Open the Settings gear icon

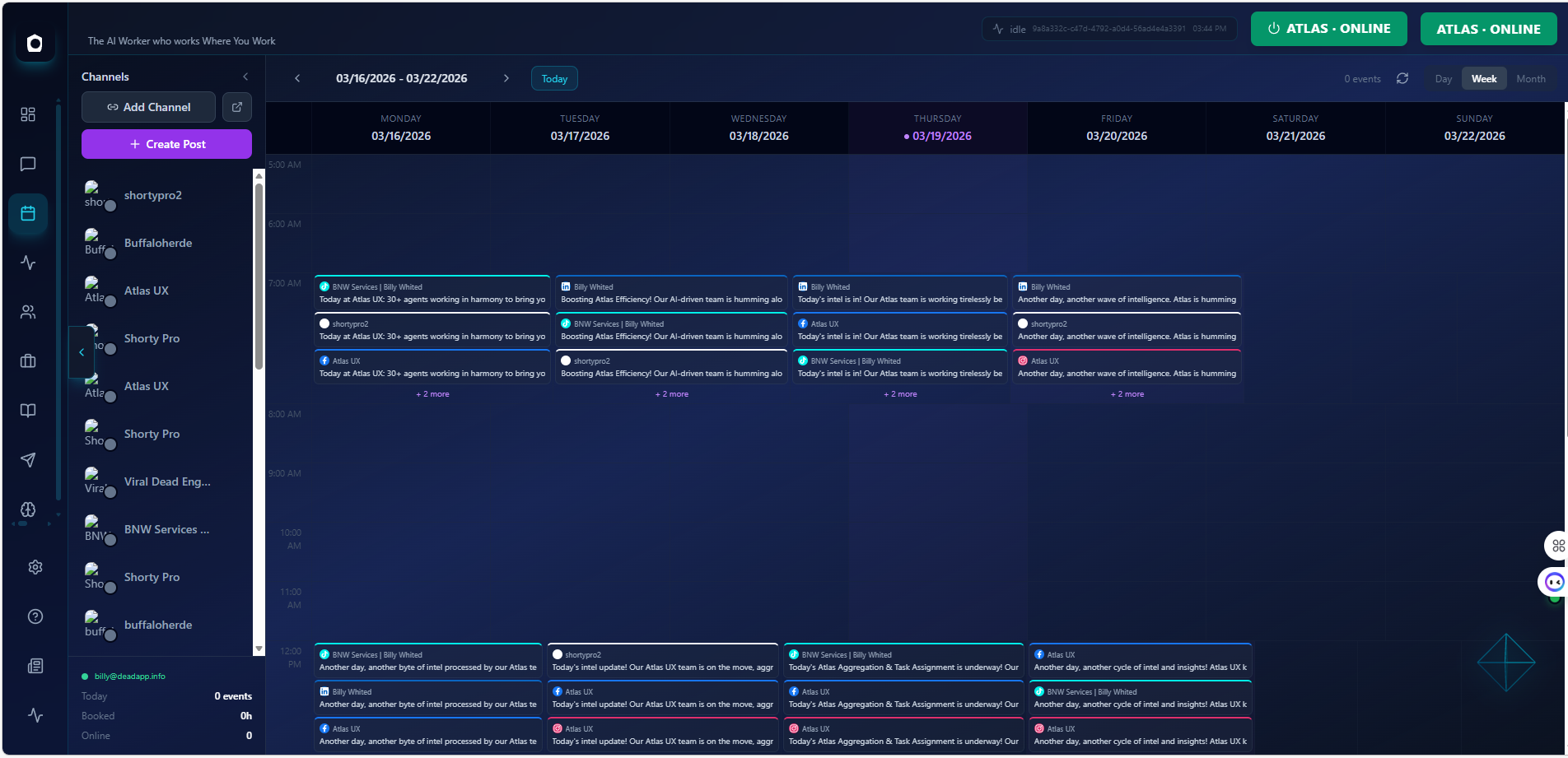35,567
